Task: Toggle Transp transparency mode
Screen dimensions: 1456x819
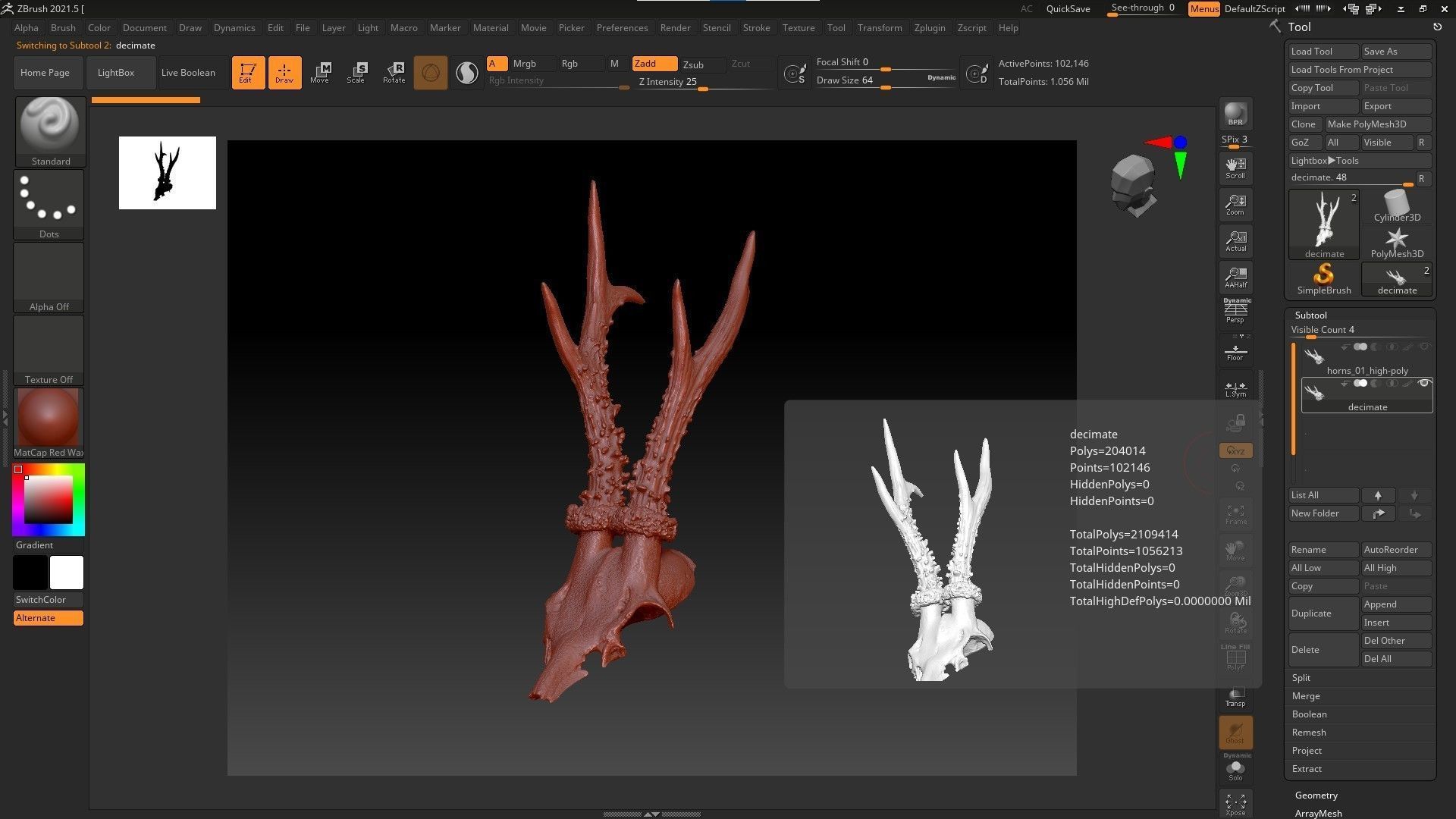Action: pos(1235,697)
